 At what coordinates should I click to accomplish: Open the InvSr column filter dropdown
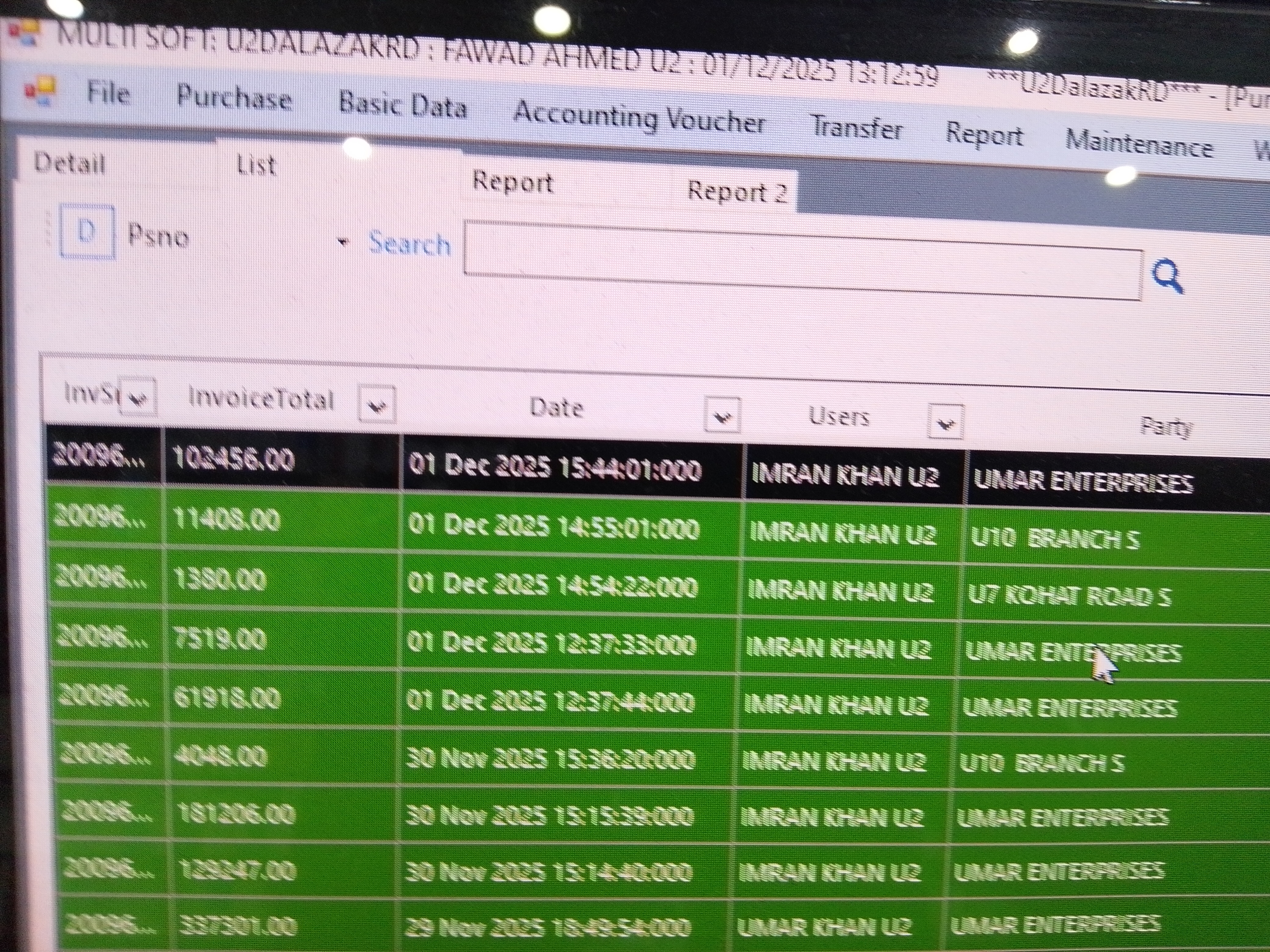point(138,397)
